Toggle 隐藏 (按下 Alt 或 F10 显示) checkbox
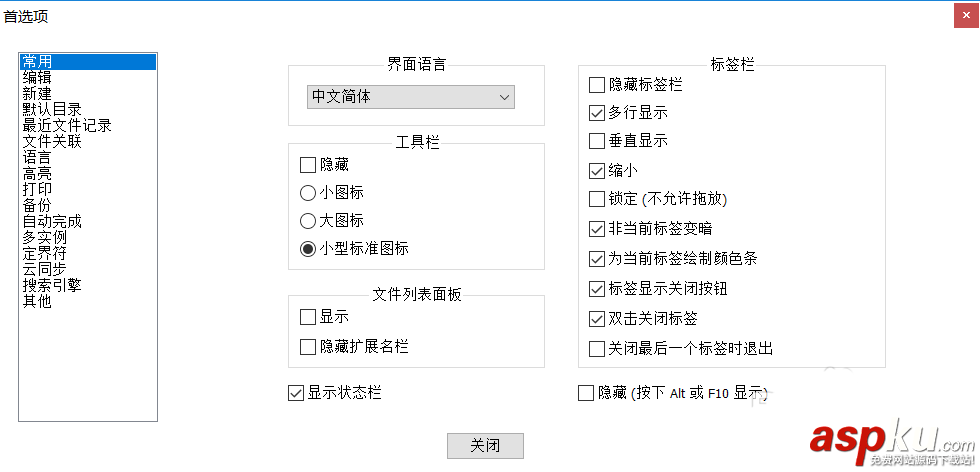The image size is (980, 472). (x=586, y=393)
